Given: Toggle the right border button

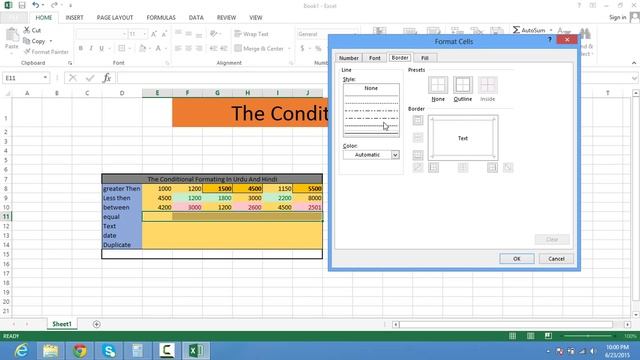Looking at the screenshot, I should (x=492, y=167).
